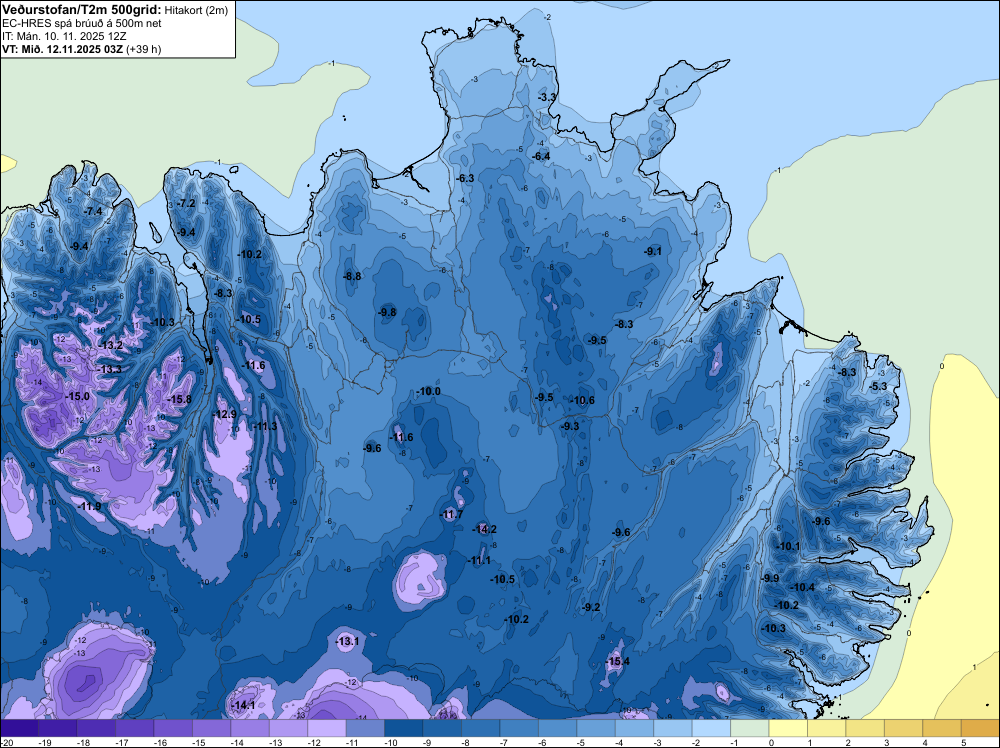Image resolution: width=1000 pixels, height=748 pixels.
Task: Click the -14.2 temperature value
Action: 484,529
